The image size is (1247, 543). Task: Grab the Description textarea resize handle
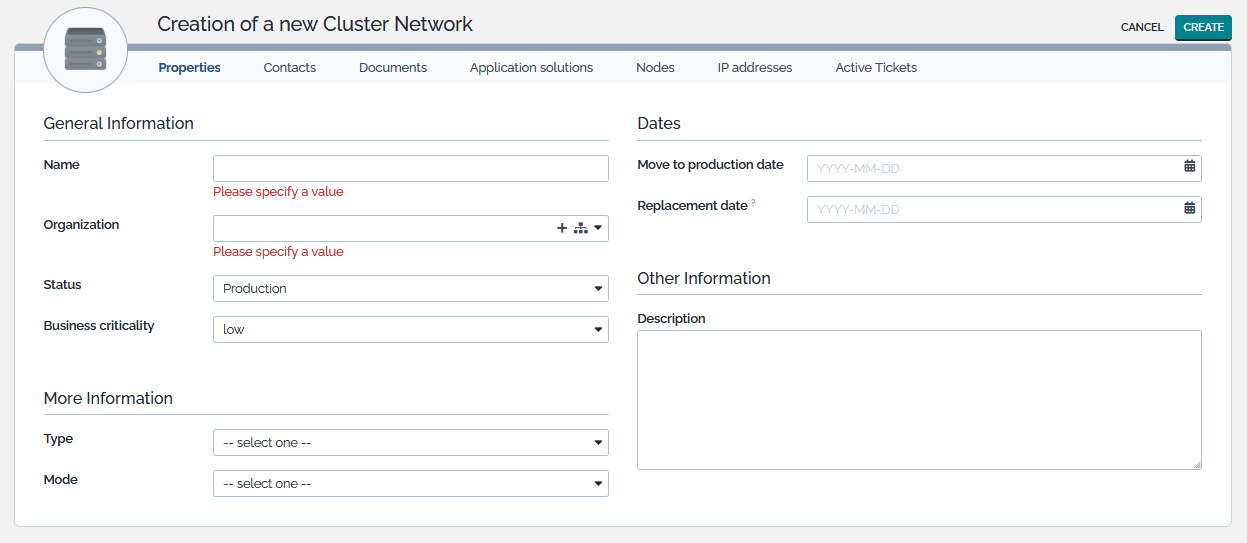[x=1196, y=464]
